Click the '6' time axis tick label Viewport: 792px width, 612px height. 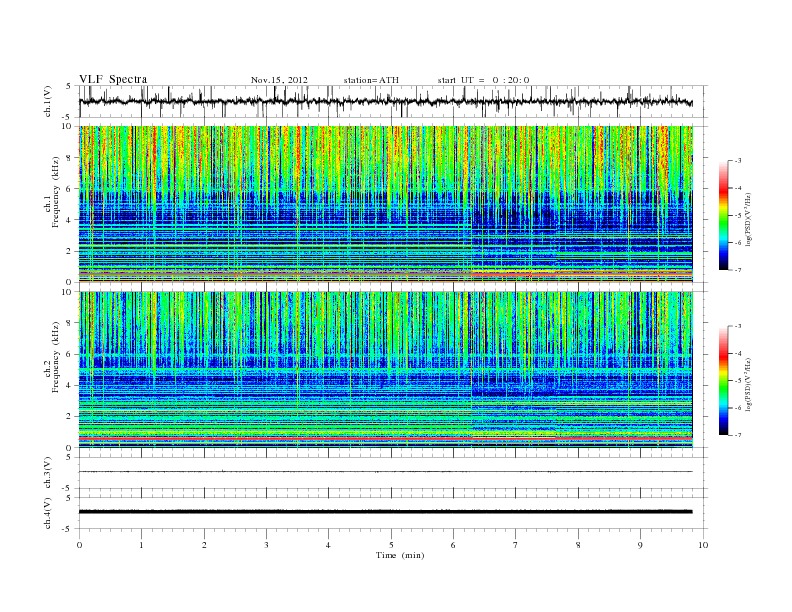[453, 545]
